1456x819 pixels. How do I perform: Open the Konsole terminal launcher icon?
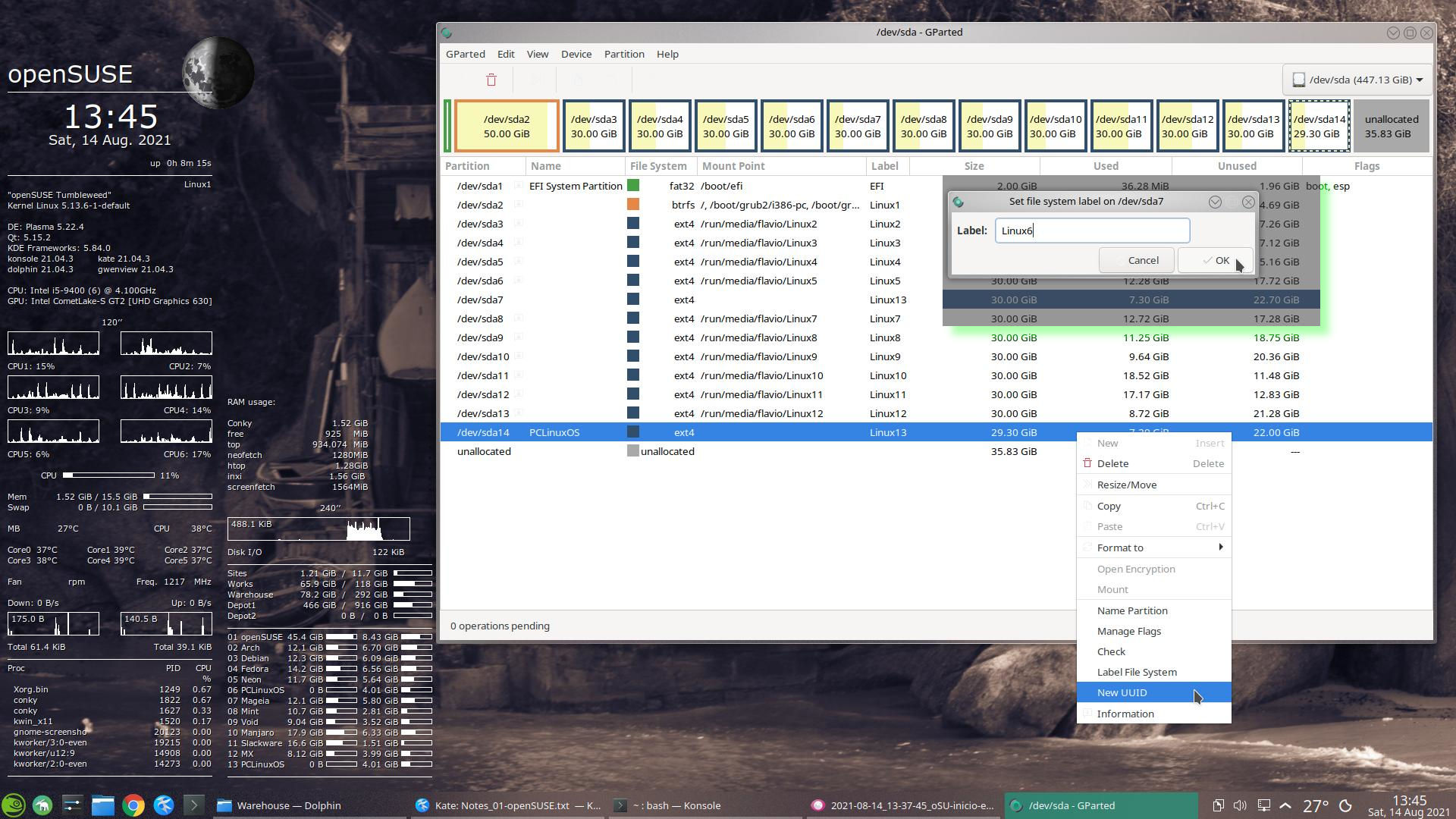click(193, 805)
